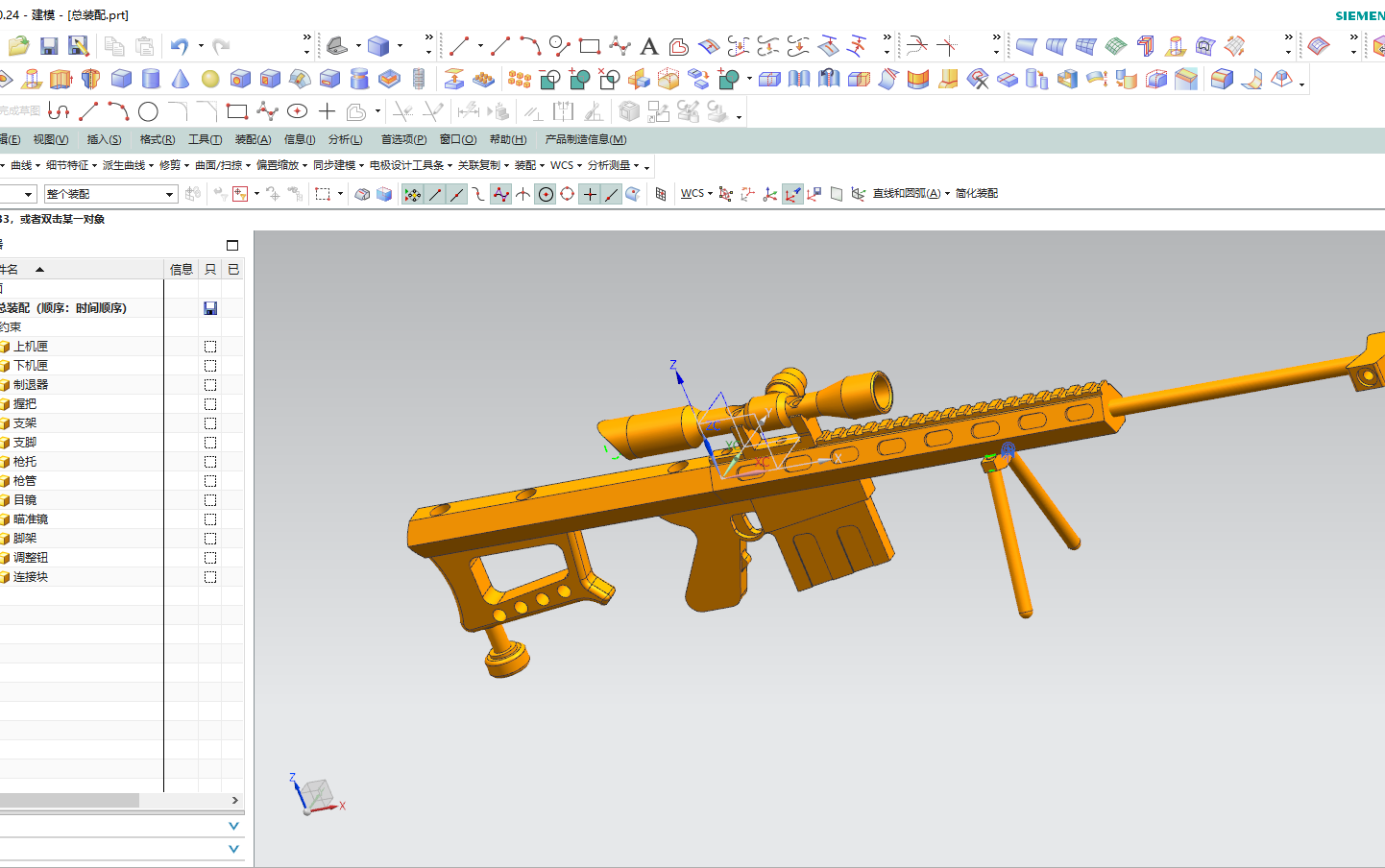
Task: Click the mesh surface green grid icon
Action: (1115, 46)
